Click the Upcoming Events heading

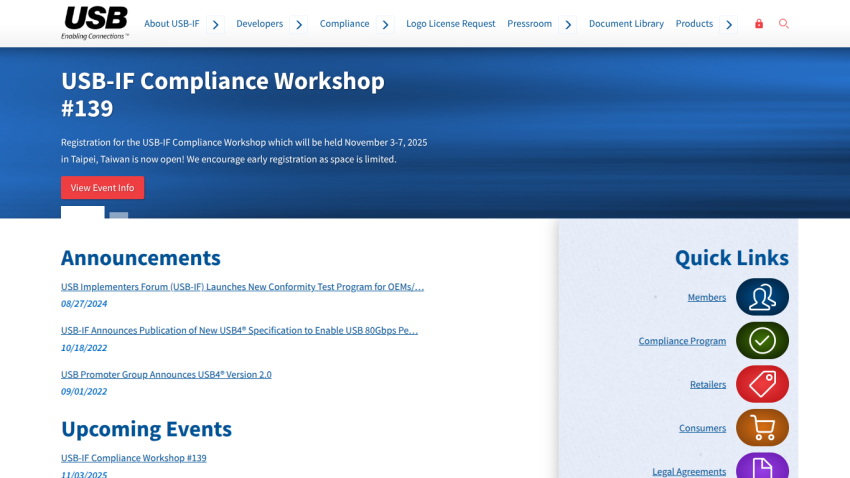point(146,429)
